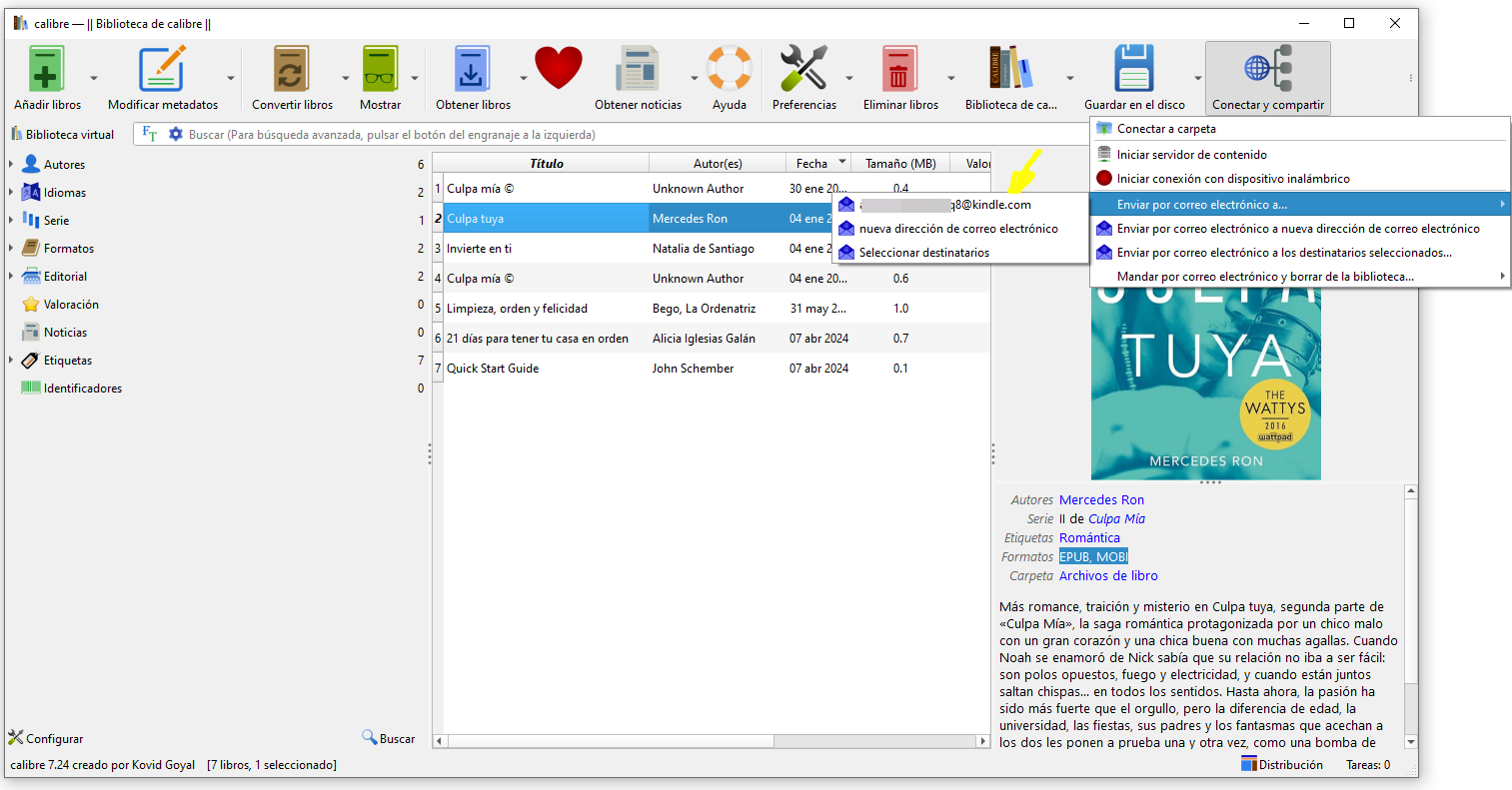Open the Distribución layout button
Screen dimensions: 1512x790
click(x=1282, y=765)
